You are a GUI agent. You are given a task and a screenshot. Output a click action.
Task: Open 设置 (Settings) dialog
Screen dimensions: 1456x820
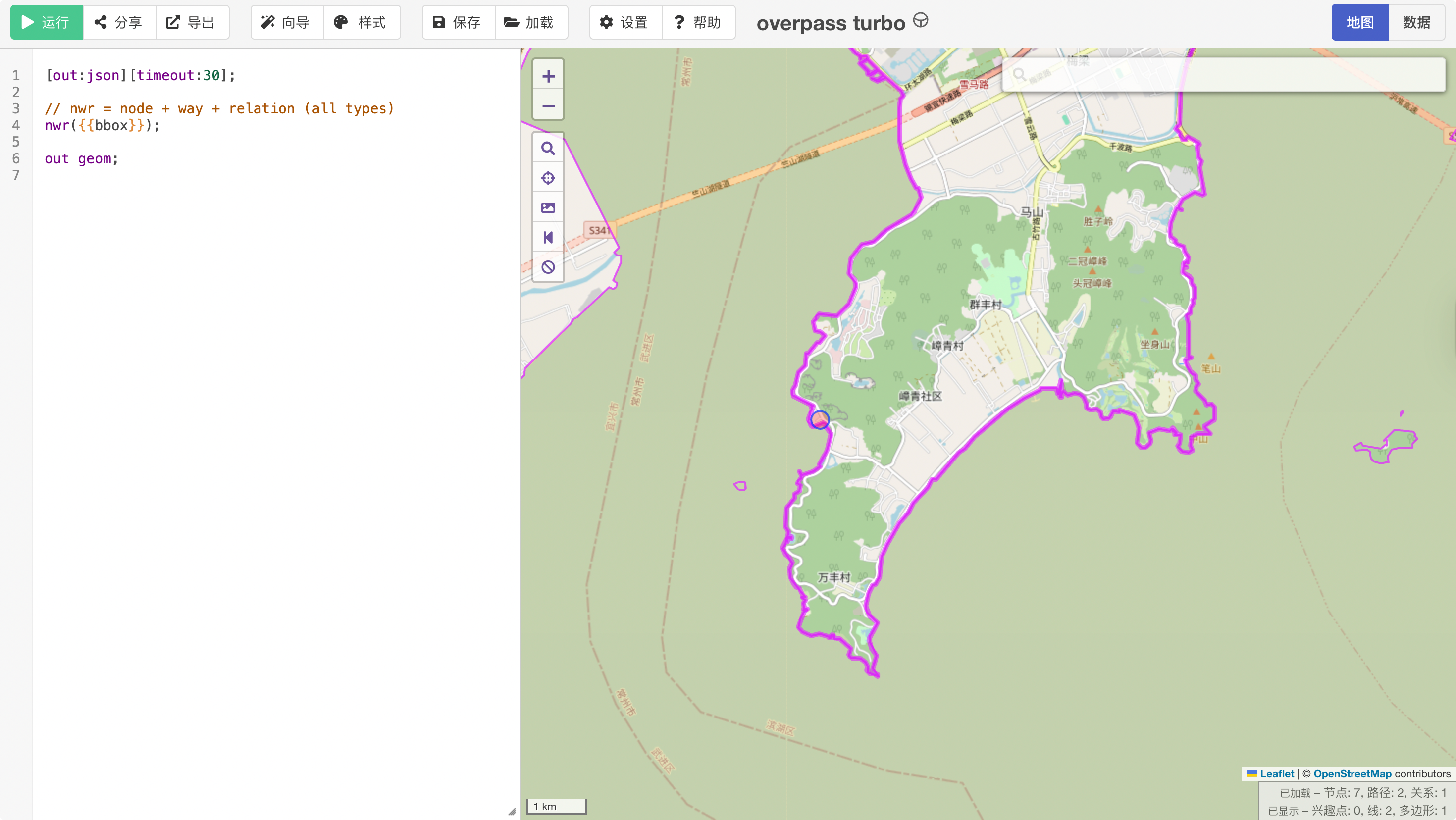(625, 23)
